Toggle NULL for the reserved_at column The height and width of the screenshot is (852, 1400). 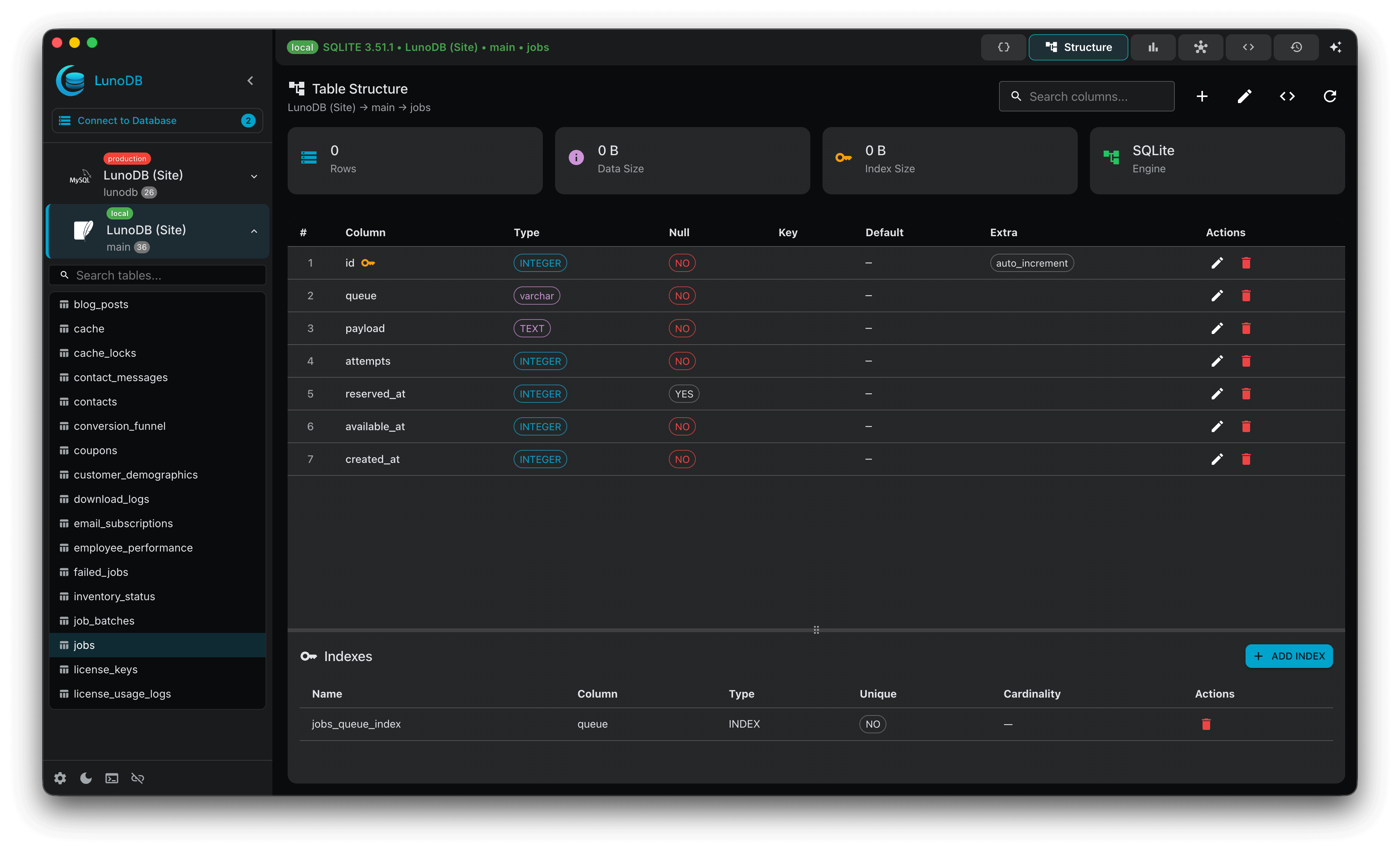coord(684,394)
